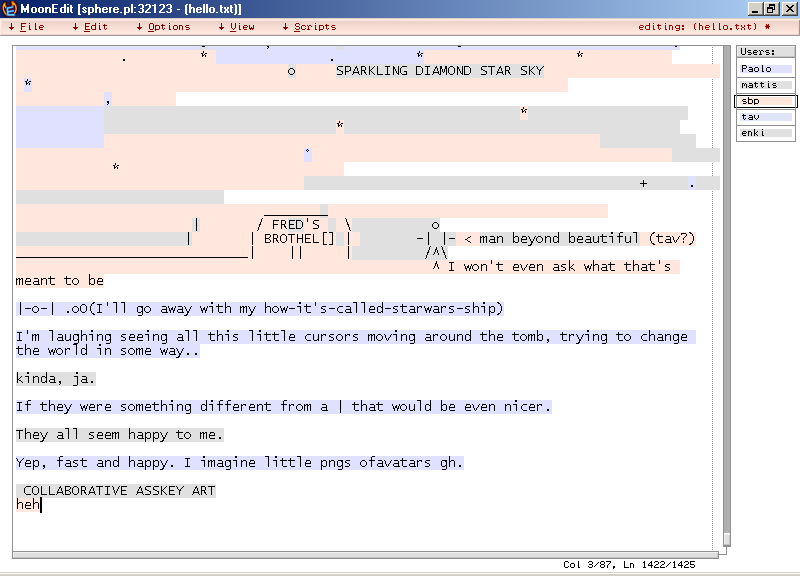Click the editing hello.txt status label
This screenshot has height=576, width=800.
pyautogui.click(x=704, y=27)
